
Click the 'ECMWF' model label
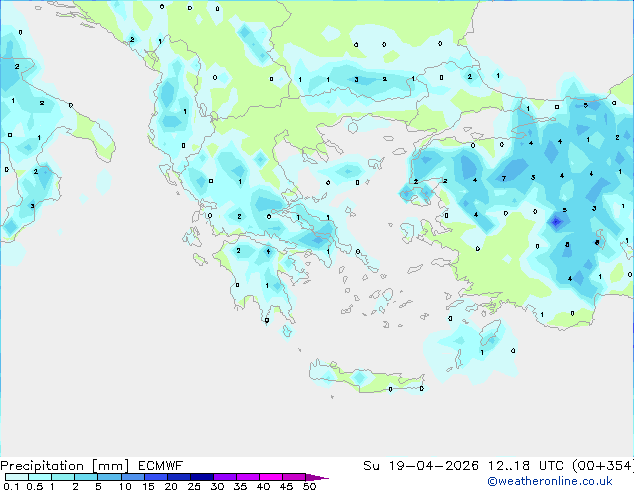pyautogui.click(x=161, y=466)
